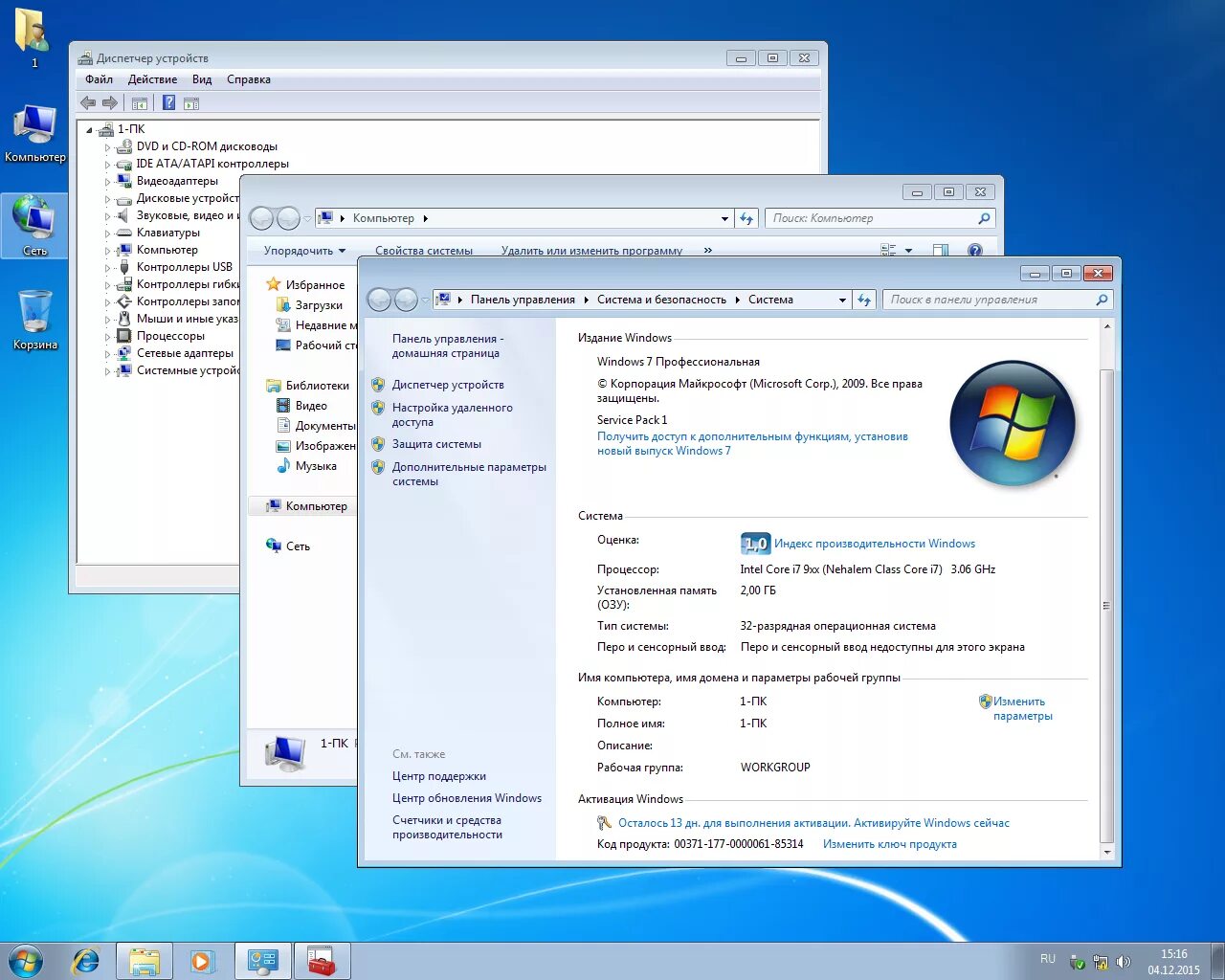Viewport: 1225px width, 980px height.
Task: Click RU language indicator in tray
Action: [1048, 959]
